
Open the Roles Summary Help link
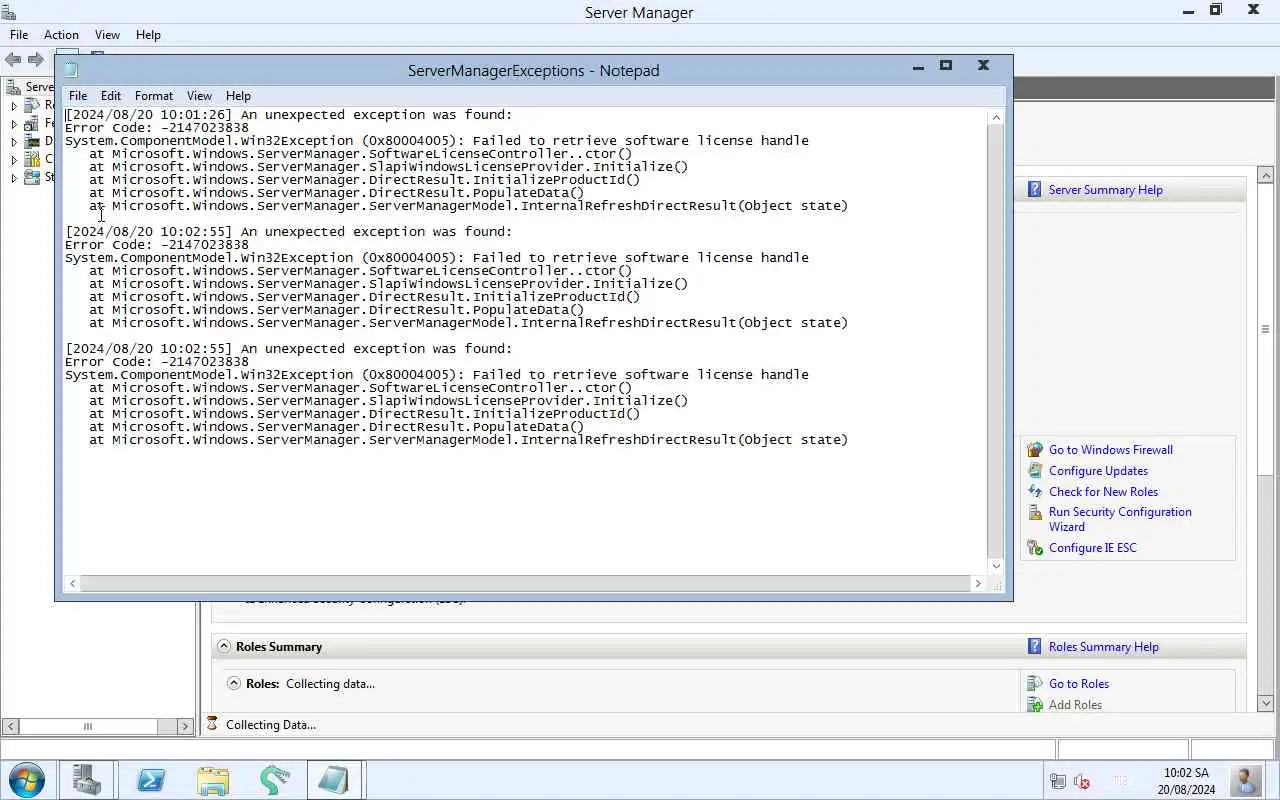tap(1104, 646)
